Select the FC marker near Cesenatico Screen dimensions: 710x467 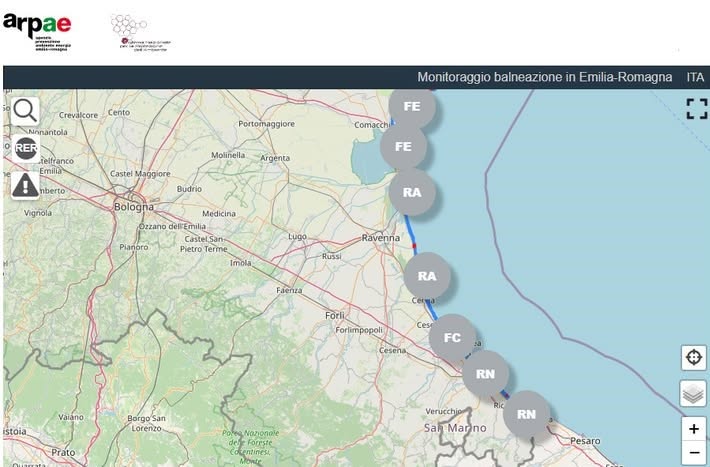coord(452,337)
